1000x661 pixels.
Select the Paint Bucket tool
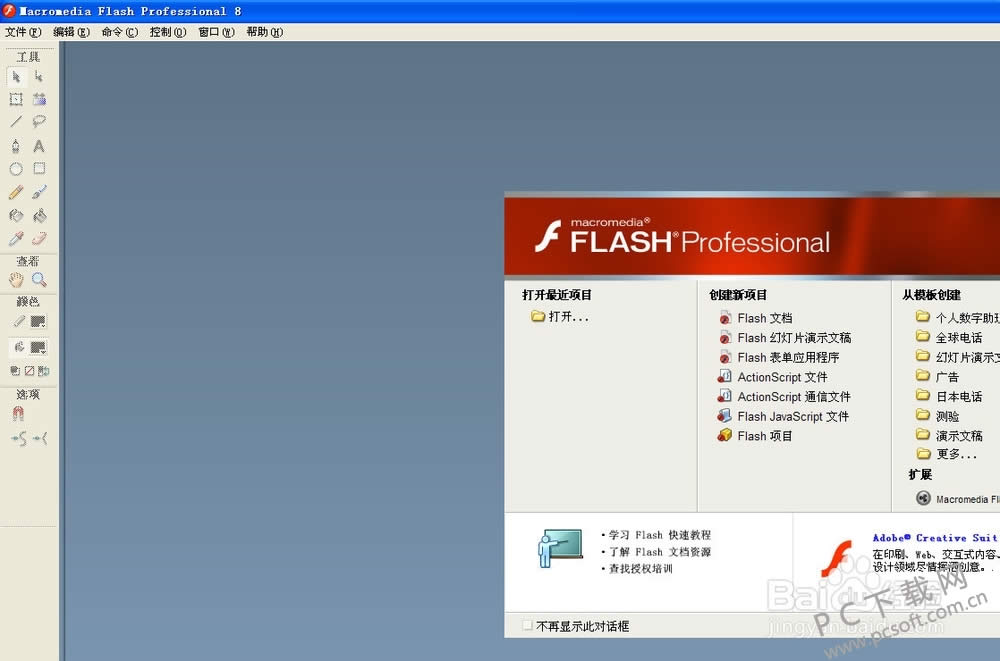pyautogui.click(x=39, y=215)
